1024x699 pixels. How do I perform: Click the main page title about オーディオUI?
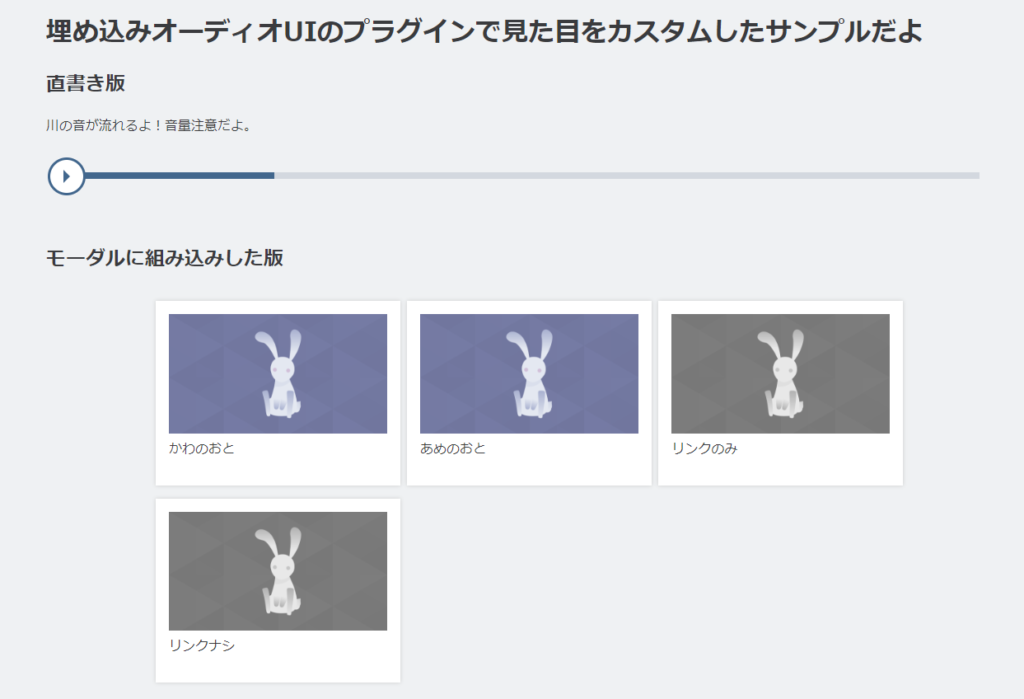(x=483, y=31)
